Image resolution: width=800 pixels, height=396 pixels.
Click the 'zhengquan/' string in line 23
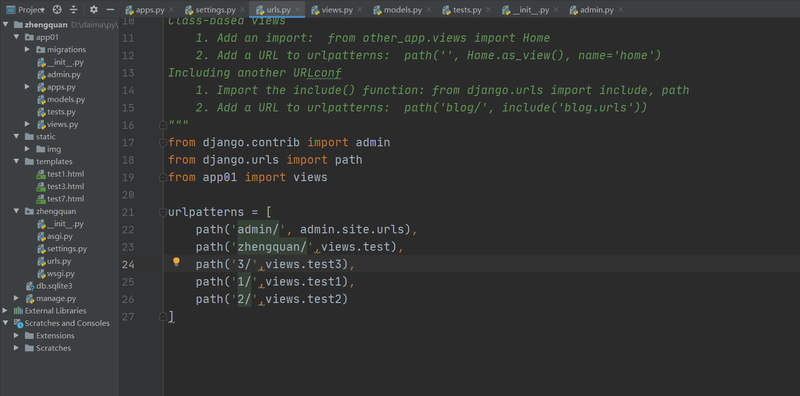(271, 247)
